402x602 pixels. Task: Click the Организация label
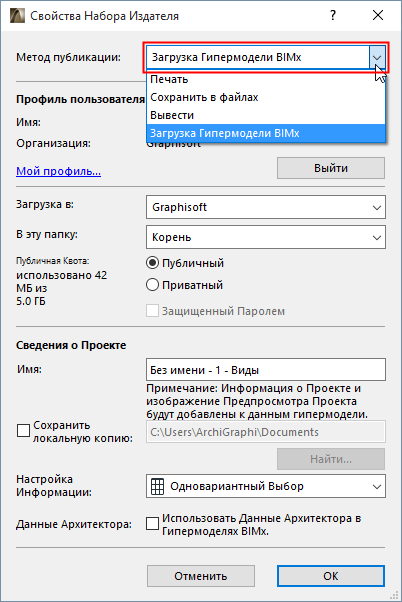[x=53, y=144]
